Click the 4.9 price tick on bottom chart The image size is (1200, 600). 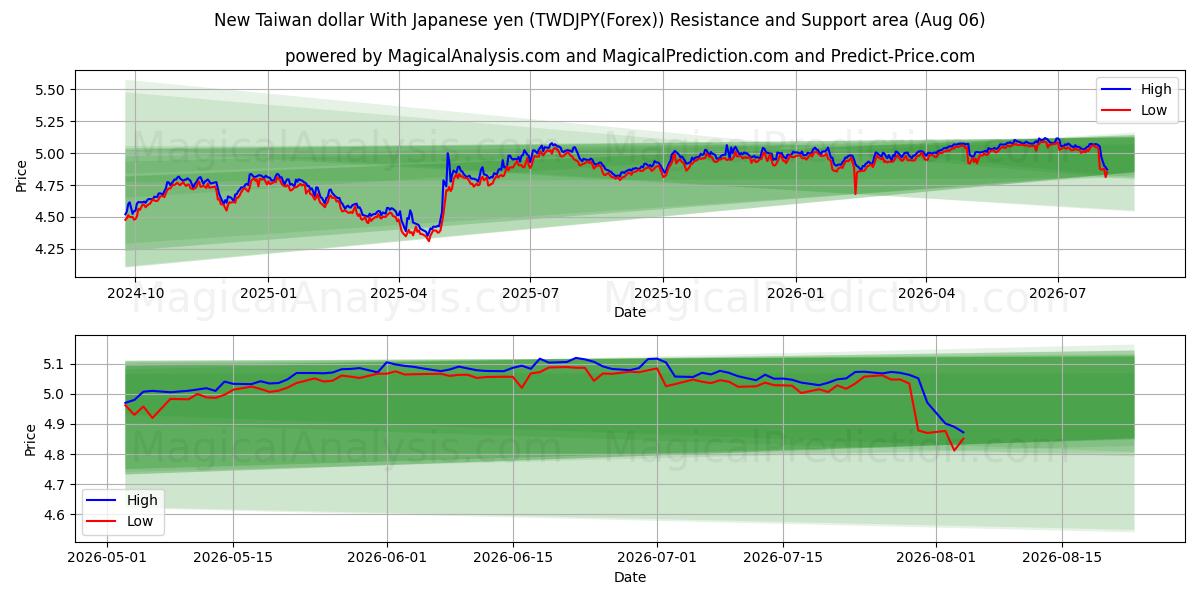54,424
